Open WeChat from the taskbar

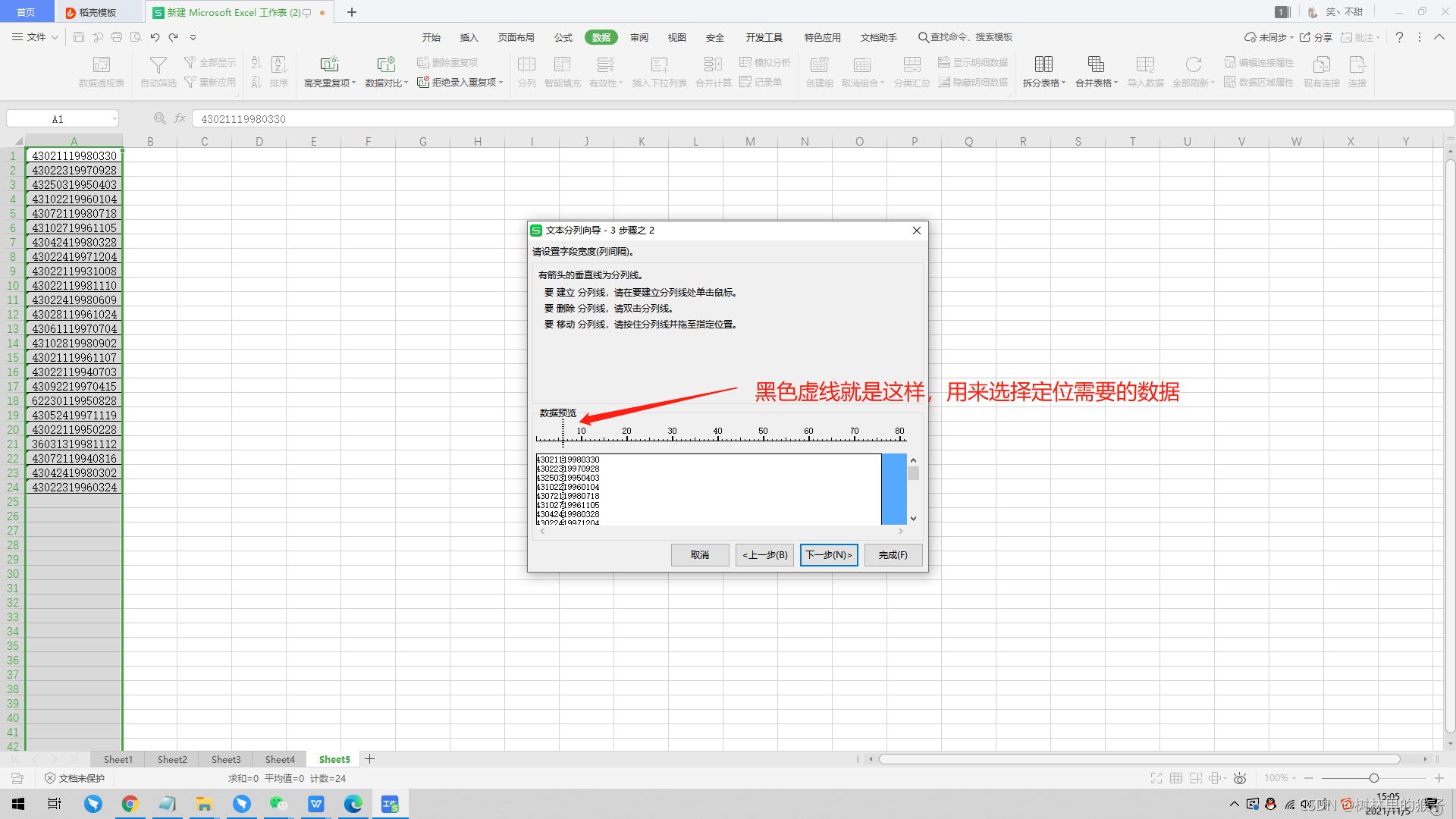coord(278,804)
